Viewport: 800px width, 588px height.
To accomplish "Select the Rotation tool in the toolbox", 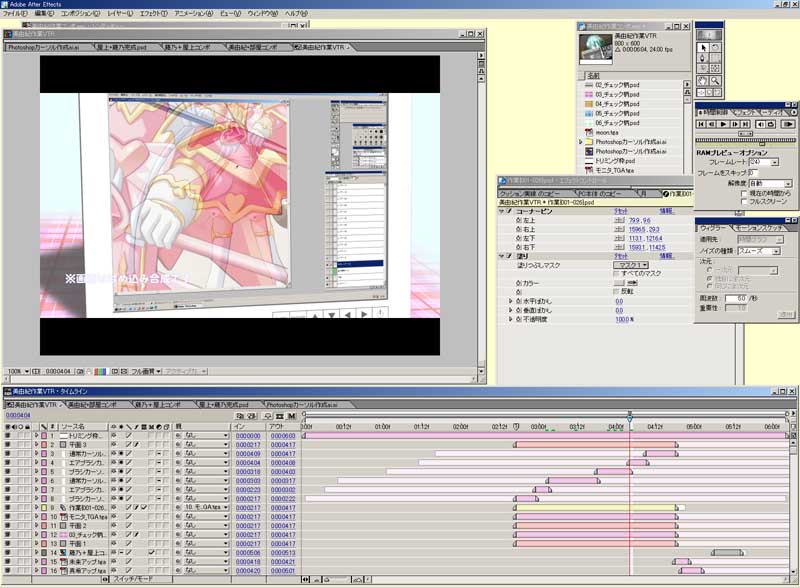I will click(715, 47).
